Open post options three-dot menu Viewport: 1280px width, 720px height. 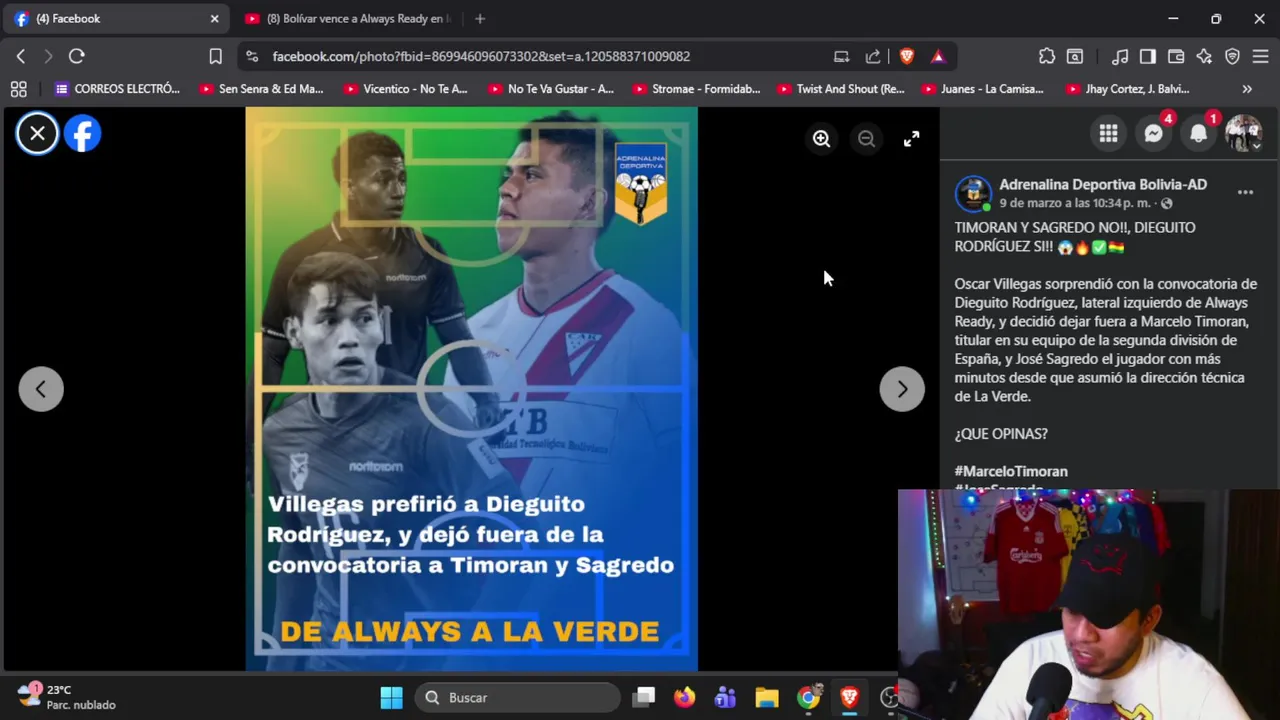point(1245,192)
